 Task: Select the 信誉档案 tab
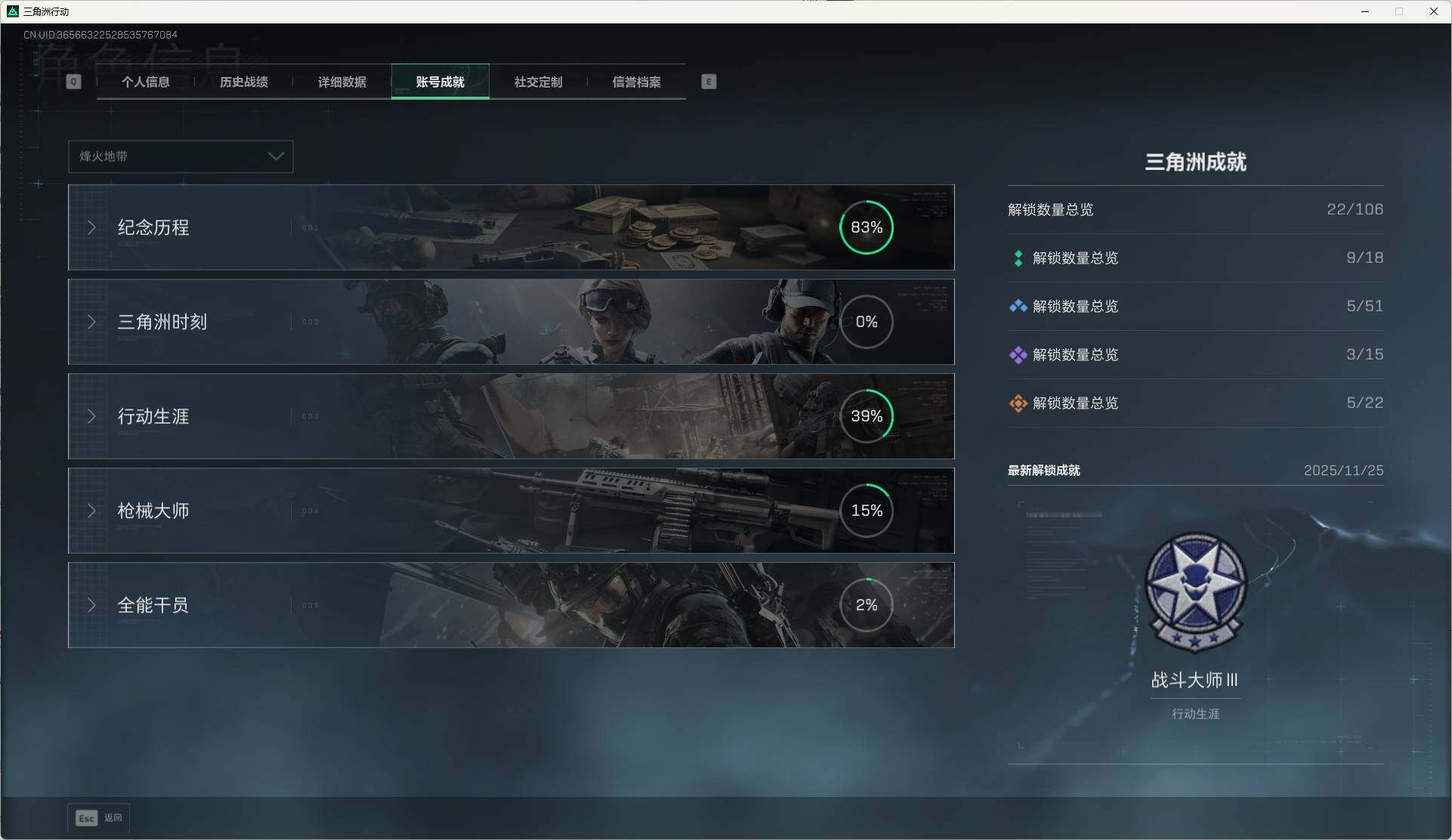point(636,82)
